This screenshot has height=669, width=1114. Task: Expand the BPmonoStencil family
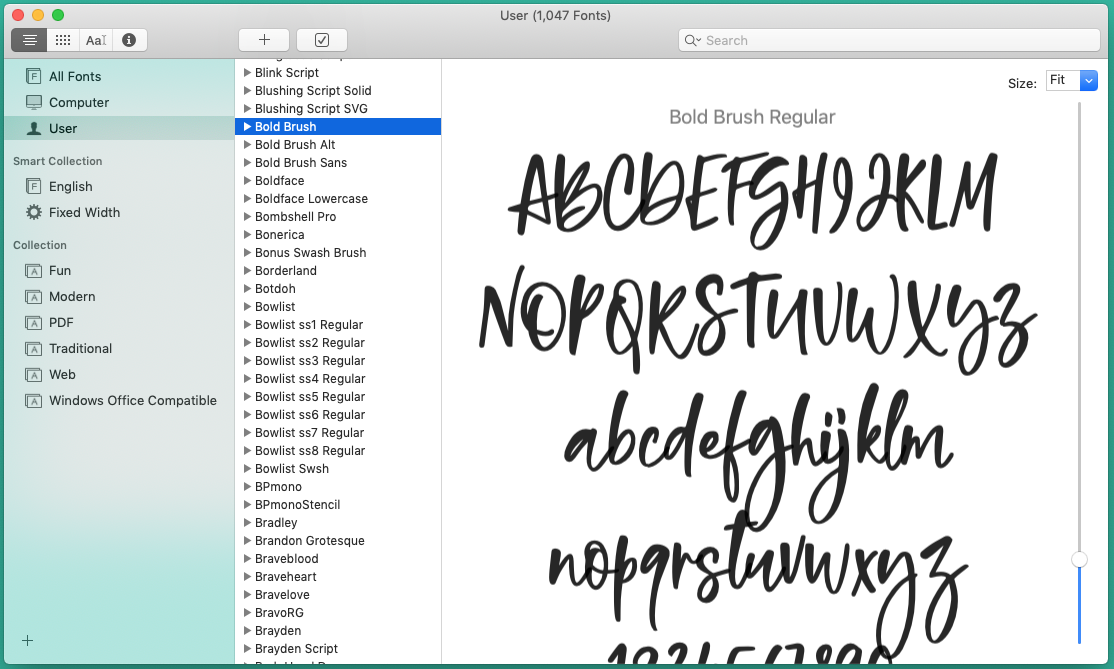point(247,504)
